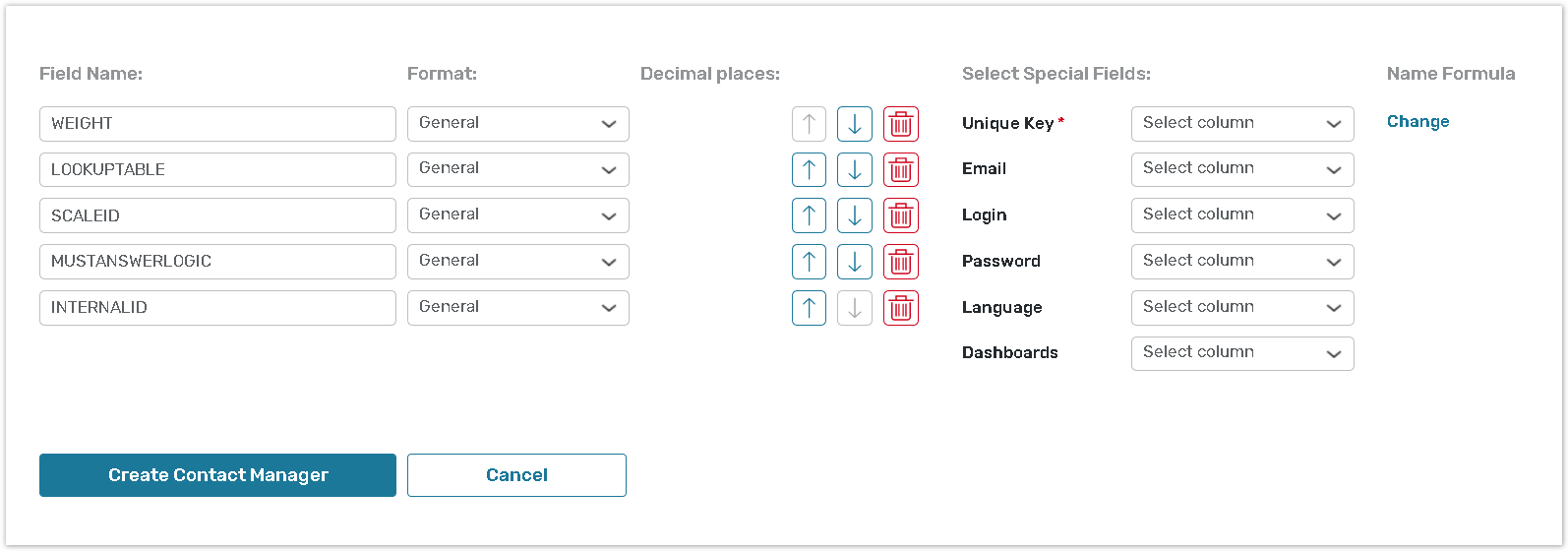Expand Unique Key column selector
1568x551 pixels.
(x=1241, y=124)
